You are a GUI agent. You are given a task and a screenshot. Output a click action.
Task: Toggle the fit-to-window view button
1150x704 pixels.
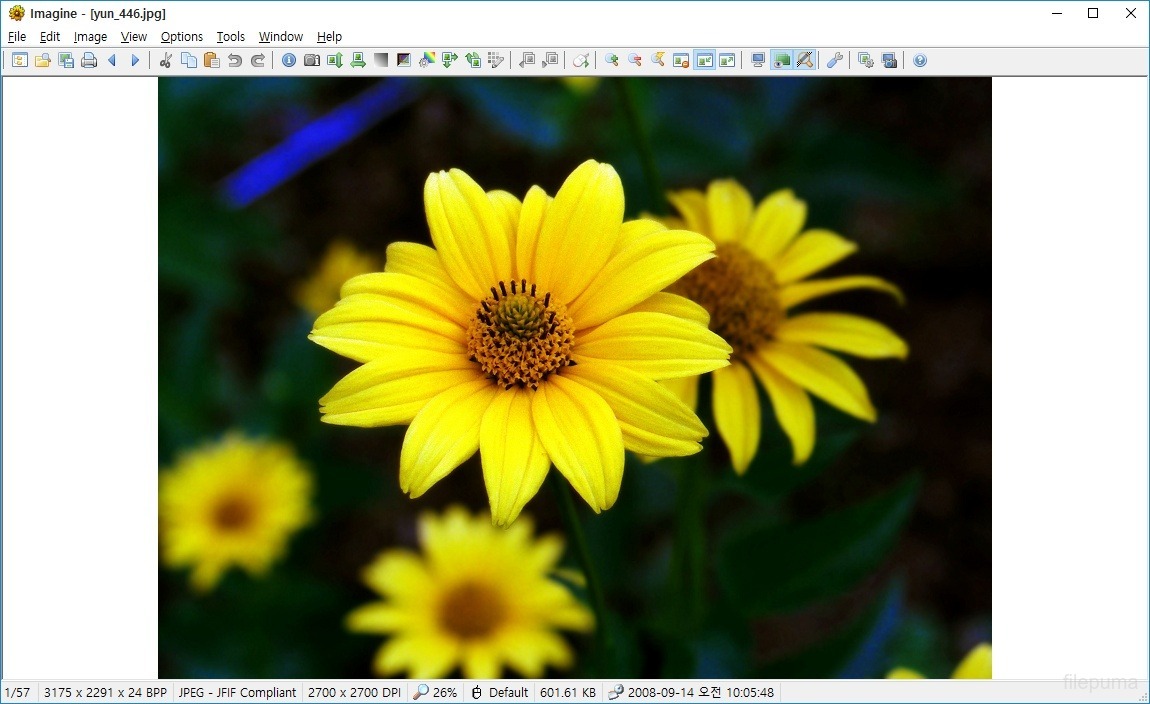(705, 61)
